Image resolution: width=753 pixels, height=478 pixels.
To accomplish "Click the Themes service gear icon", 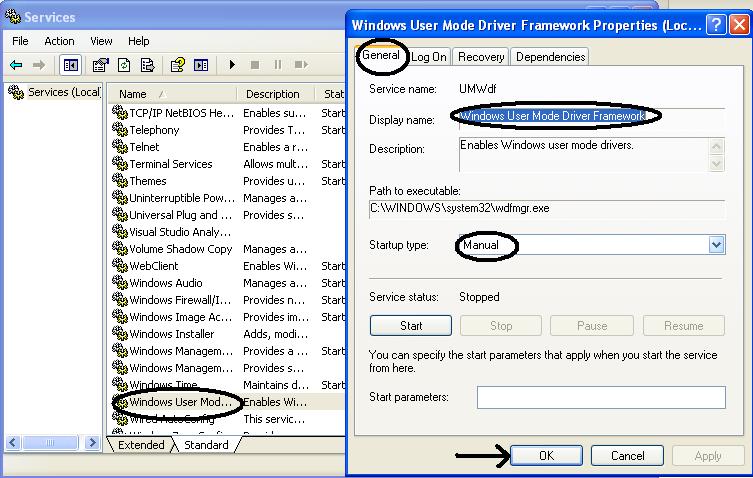I will [x=120, y=180].
